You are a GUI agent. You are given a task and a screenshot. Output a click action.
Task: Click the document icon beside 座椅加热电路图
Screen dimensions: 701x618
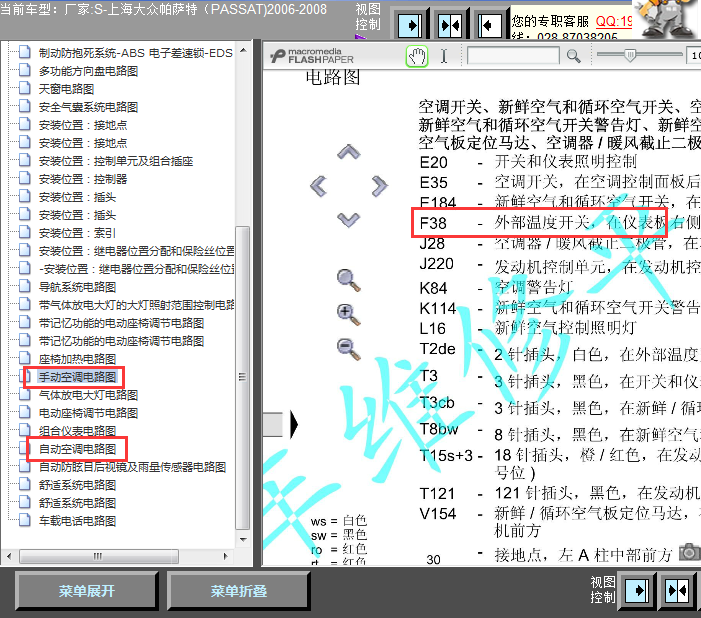(x=25, y=358)
